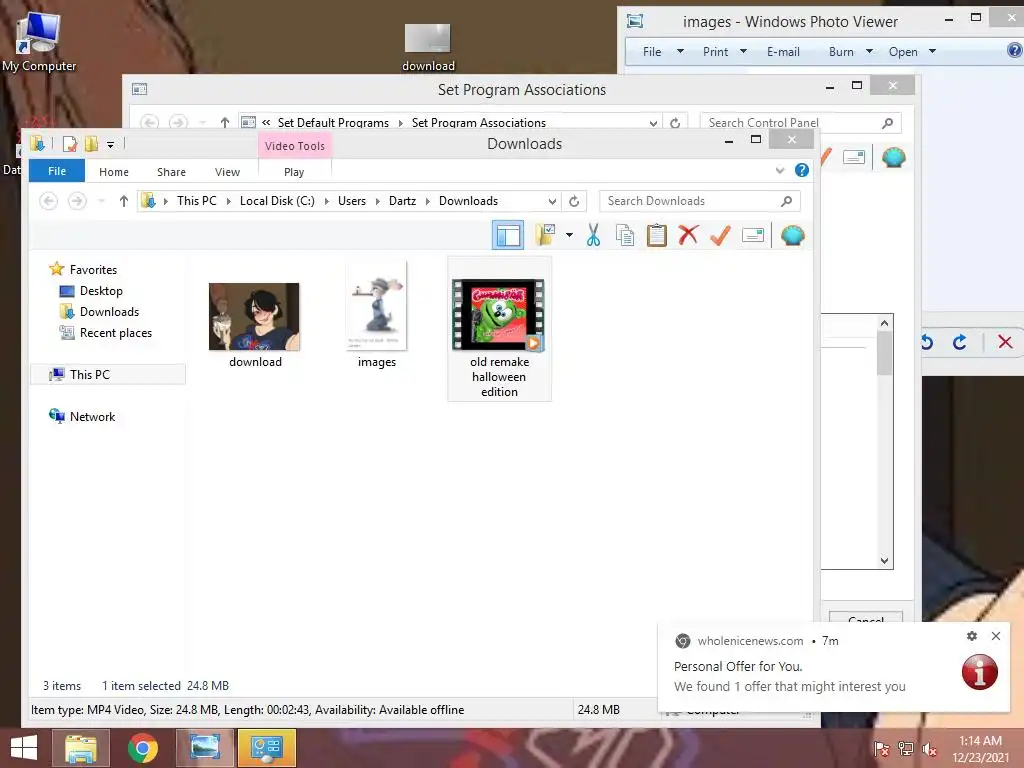Open File Explorer from the taskbar
1024x768 pixels.
(x=80, y=748)
